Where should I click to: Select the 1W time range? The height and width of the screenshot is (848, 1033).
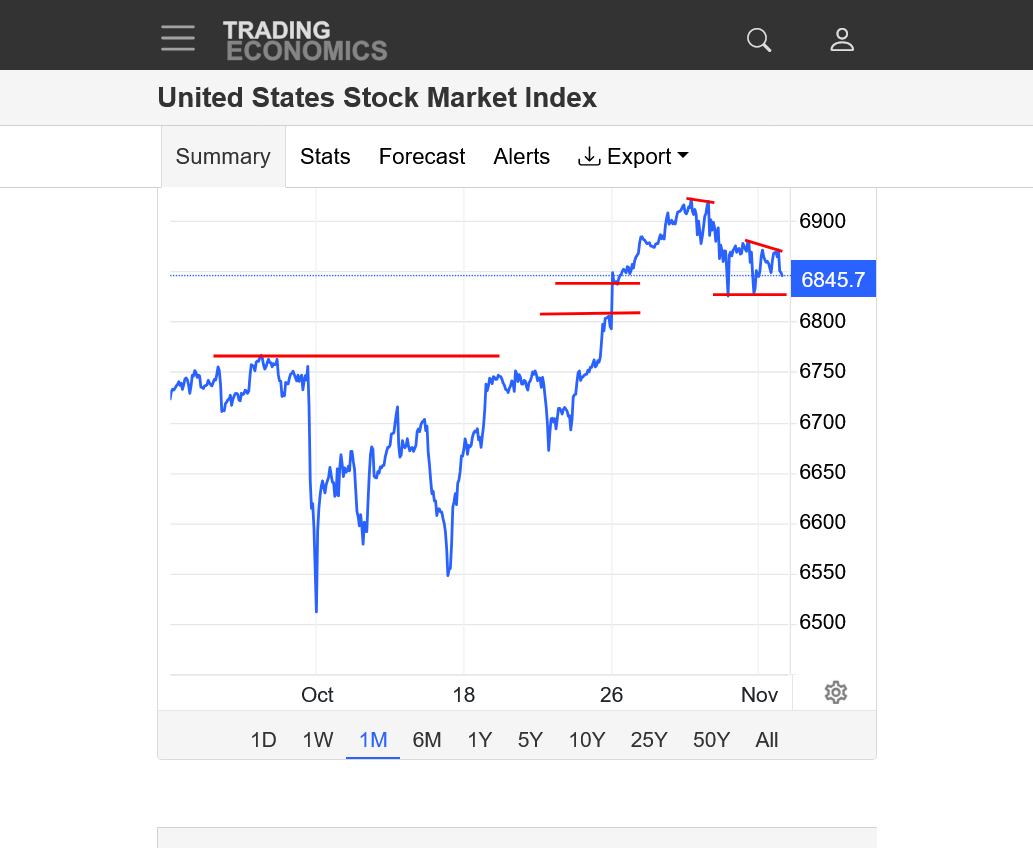(318, 740)
